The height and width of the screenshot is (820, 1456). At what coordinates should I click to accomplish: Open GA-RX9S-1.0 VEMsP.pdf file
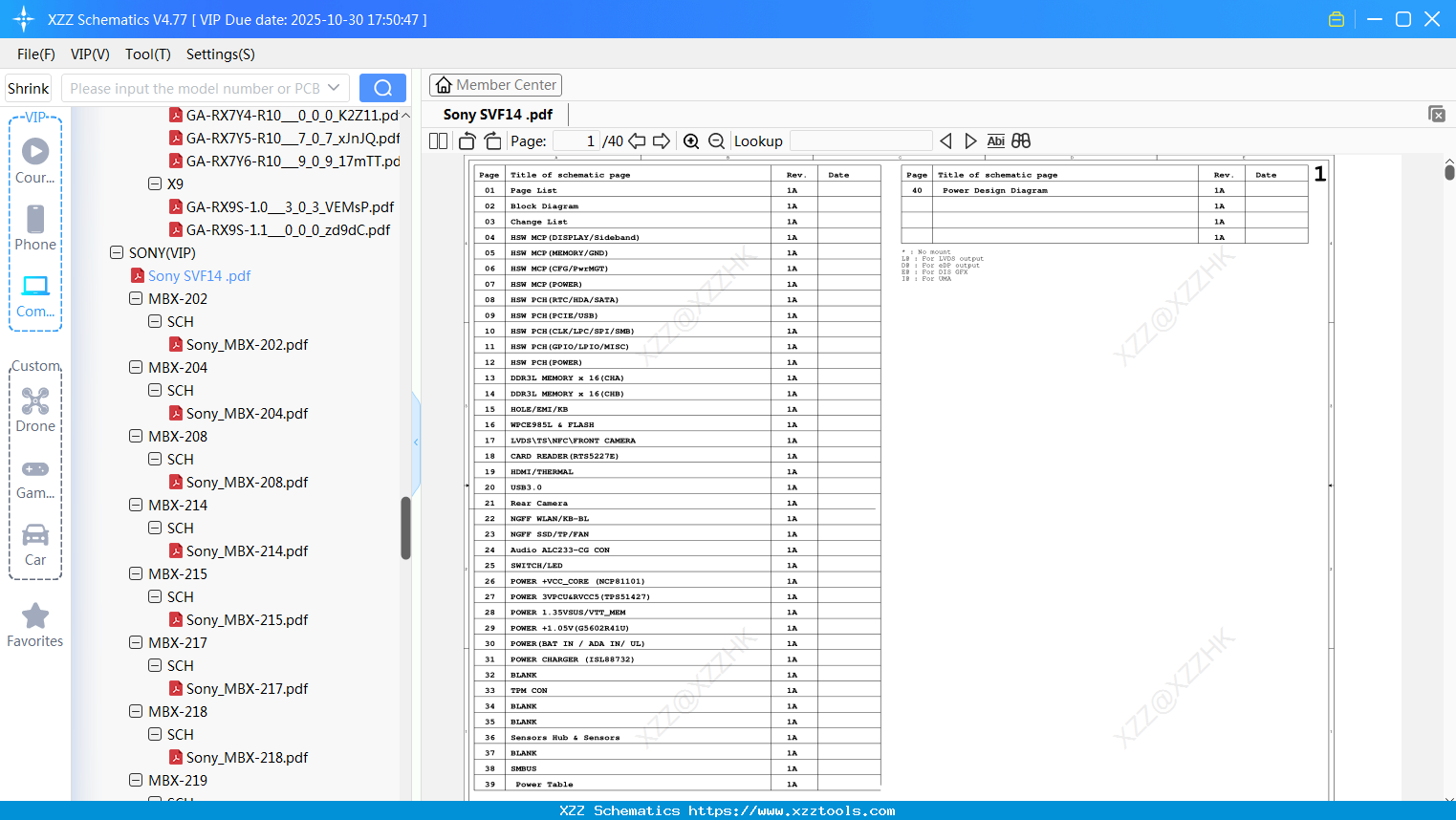point(290,206)
